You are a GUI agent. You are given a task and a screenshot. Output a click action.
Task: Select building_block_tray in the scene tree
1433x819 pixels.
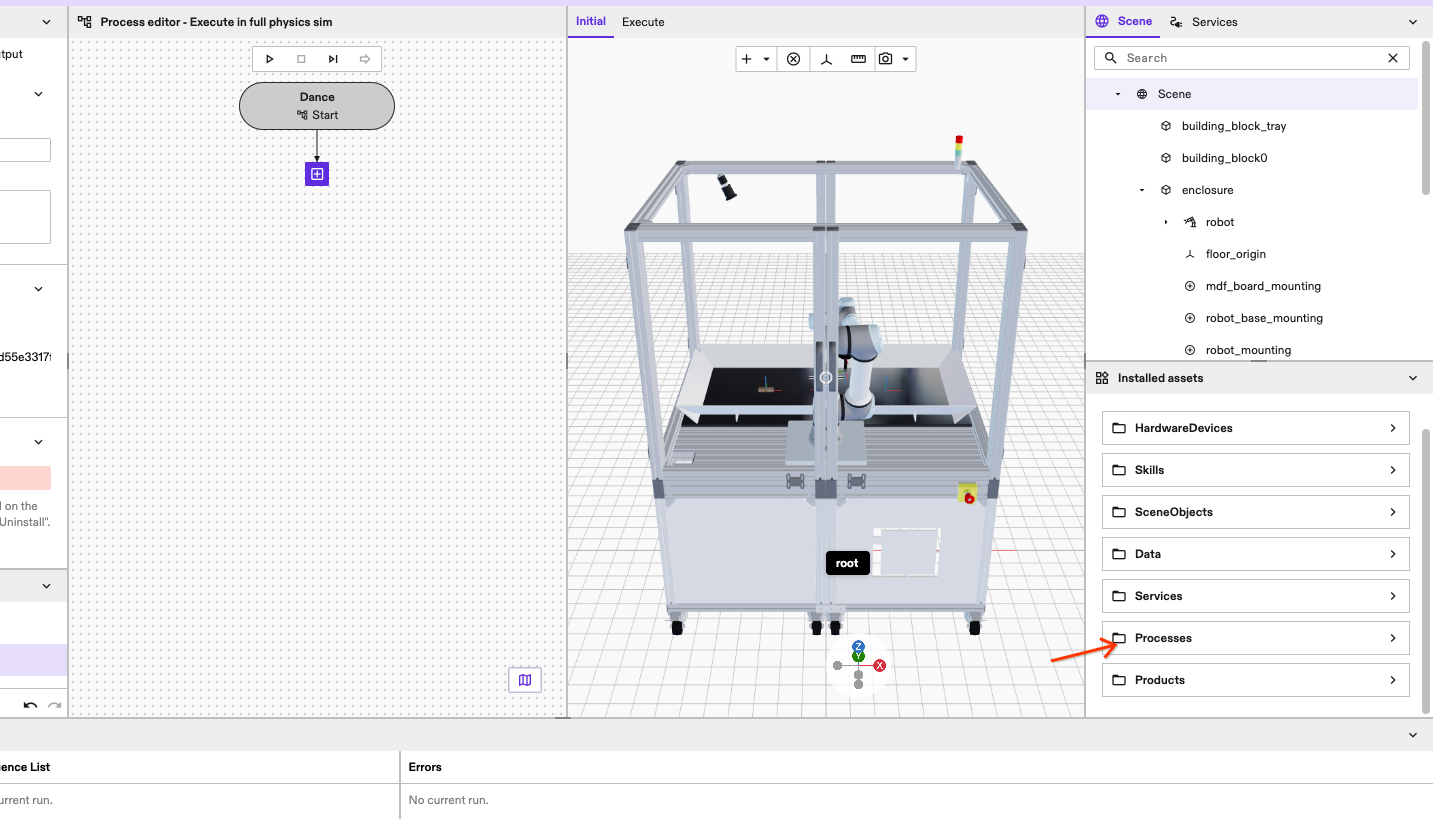coord(1233,126)
